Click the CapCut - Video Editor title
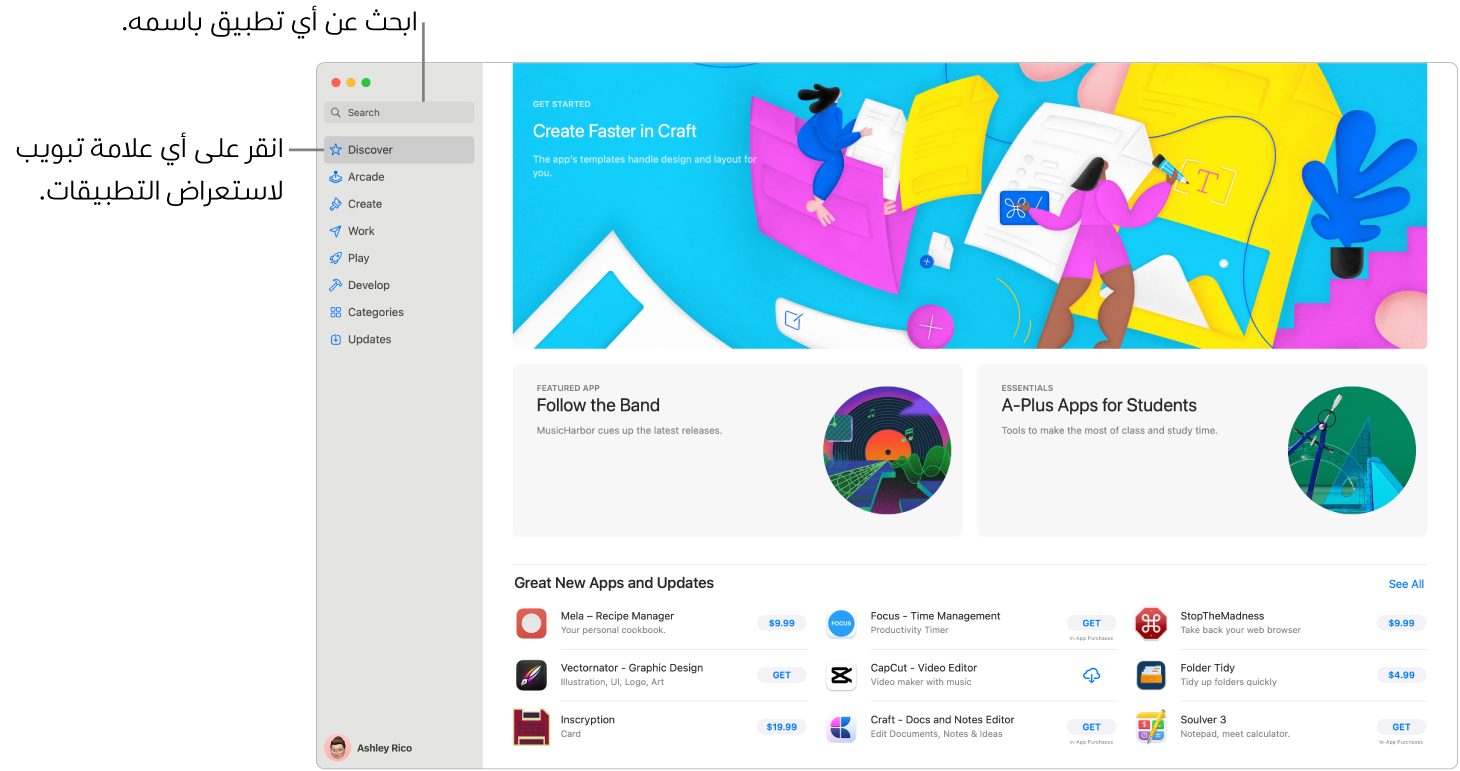This screenshot has height=771, width=1460. pyautogui.click(x=923, y=668)
